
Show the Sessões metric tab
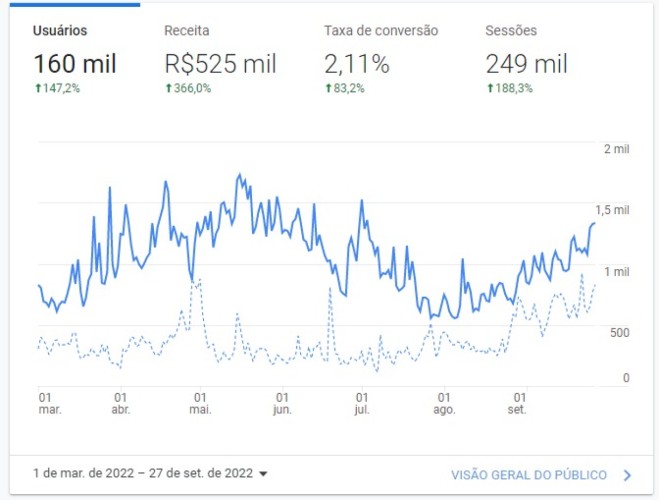point(511,30)
